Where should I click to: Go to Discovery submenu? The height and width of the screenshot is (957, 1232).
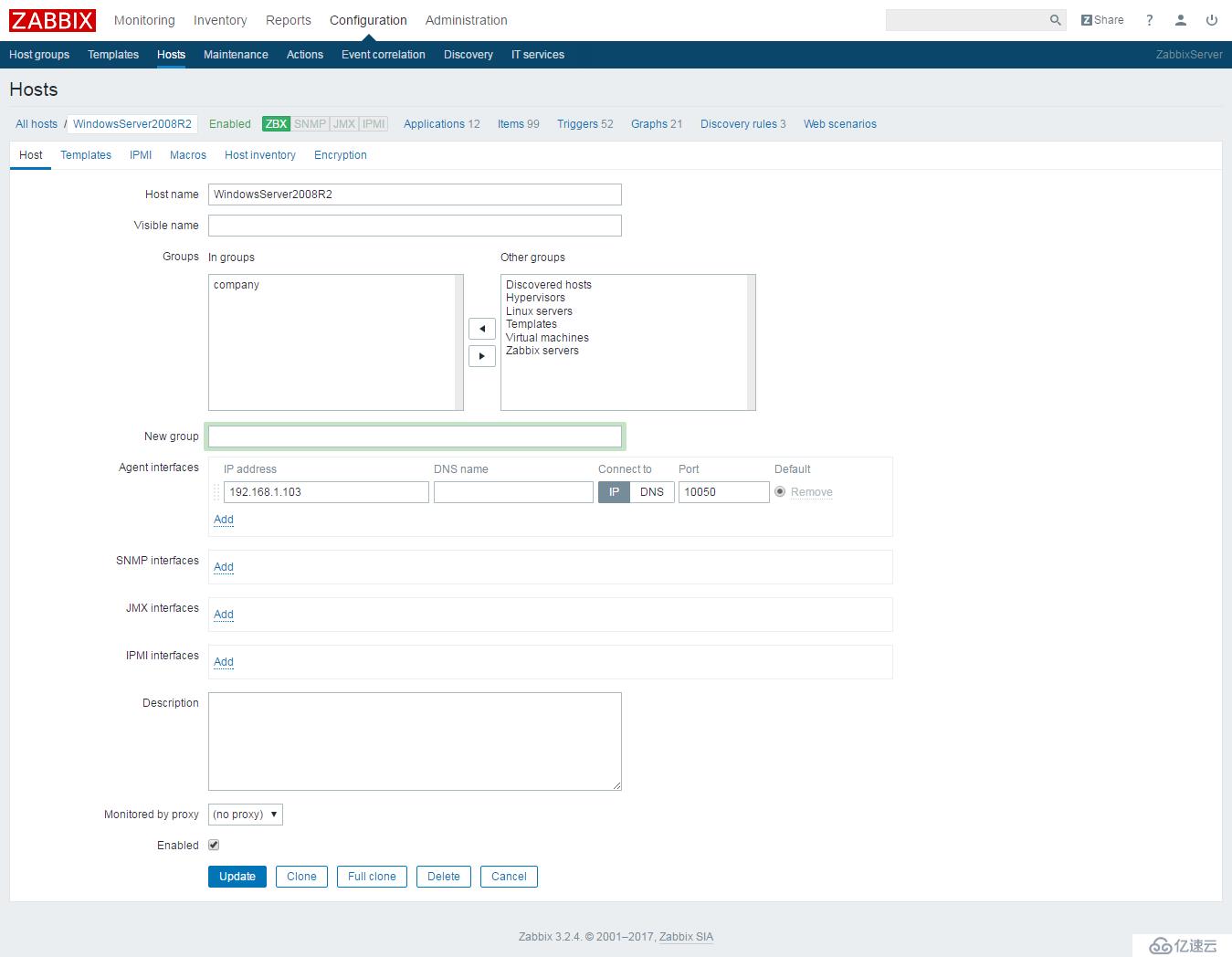[469, 55]
